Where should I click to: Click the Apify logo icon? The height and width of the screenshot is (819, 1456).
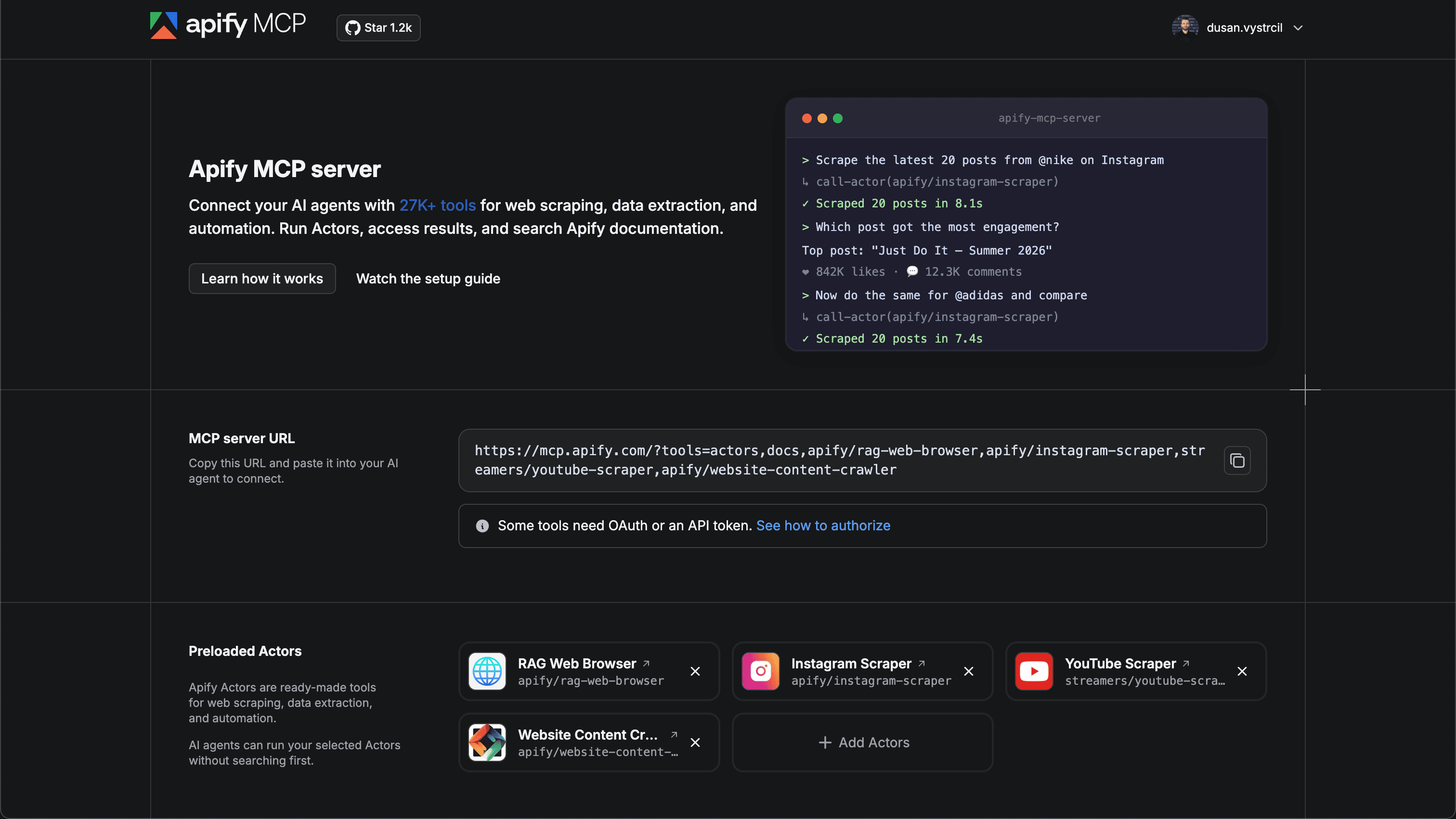[163, 26]
